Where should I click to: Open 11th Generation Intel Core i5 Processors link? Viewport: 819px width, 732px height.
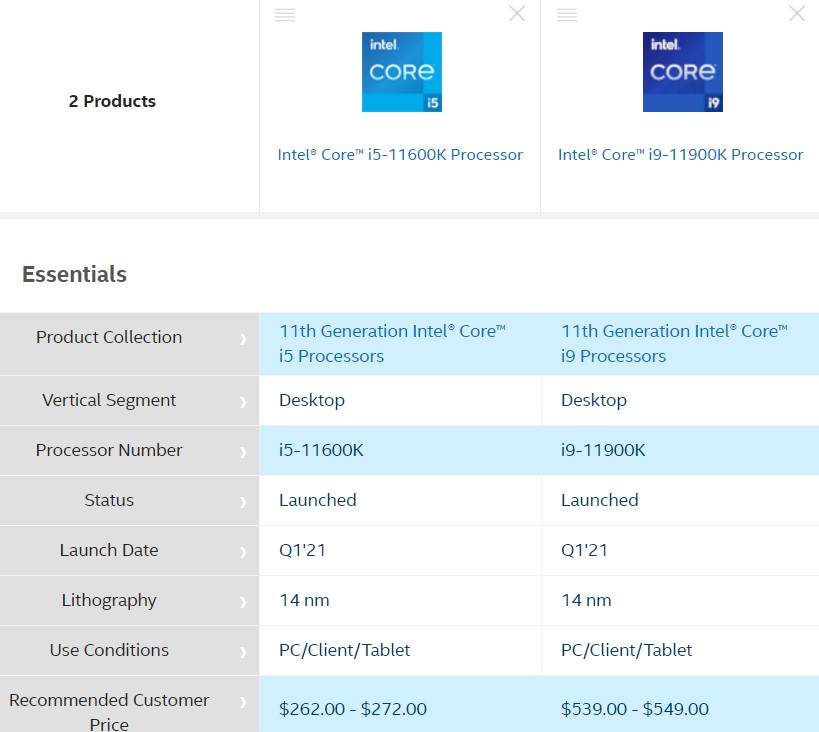[x=392, y=343]
